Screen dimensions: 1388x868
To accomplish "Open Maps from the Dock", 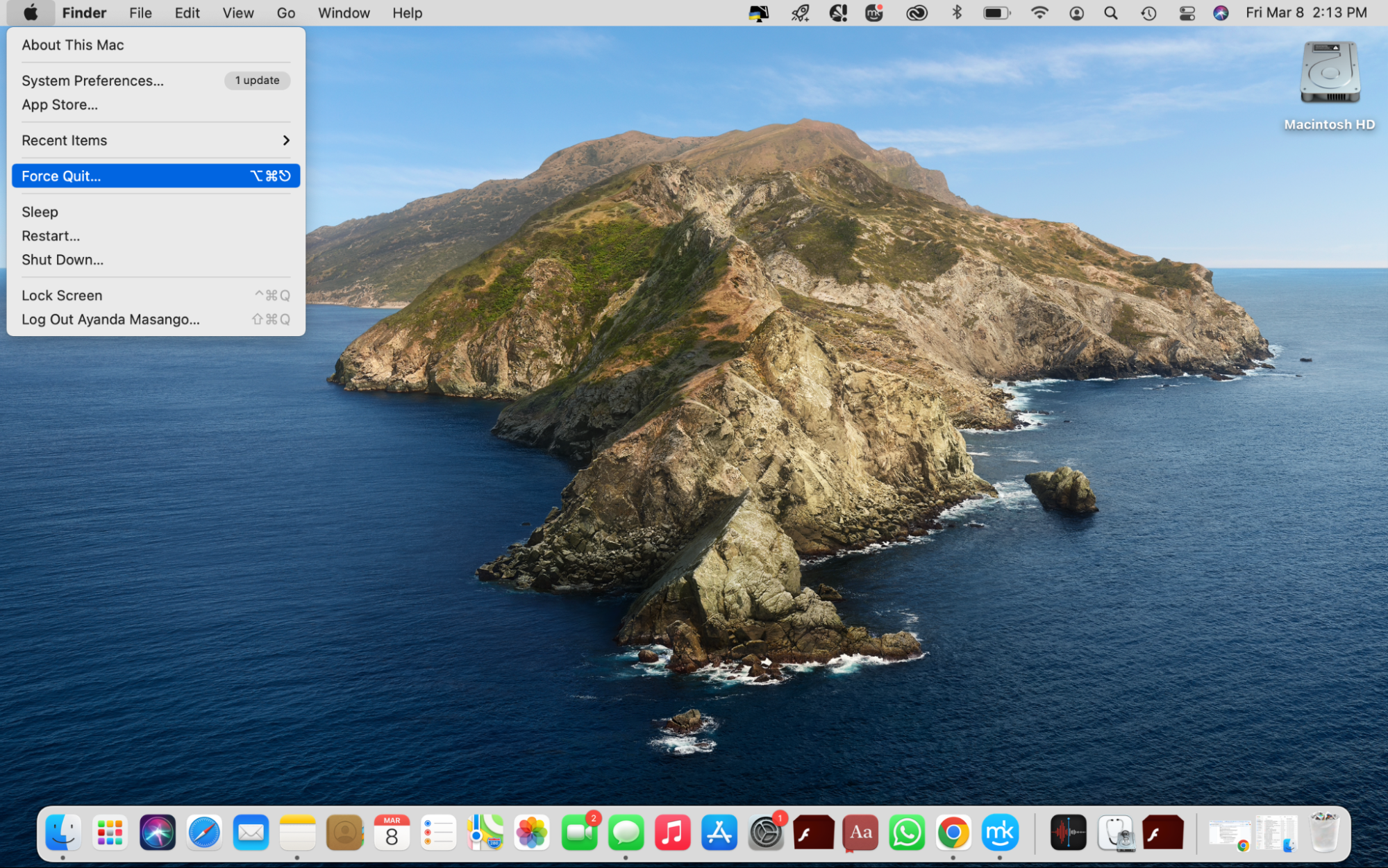I will click(x=485, y=833).
